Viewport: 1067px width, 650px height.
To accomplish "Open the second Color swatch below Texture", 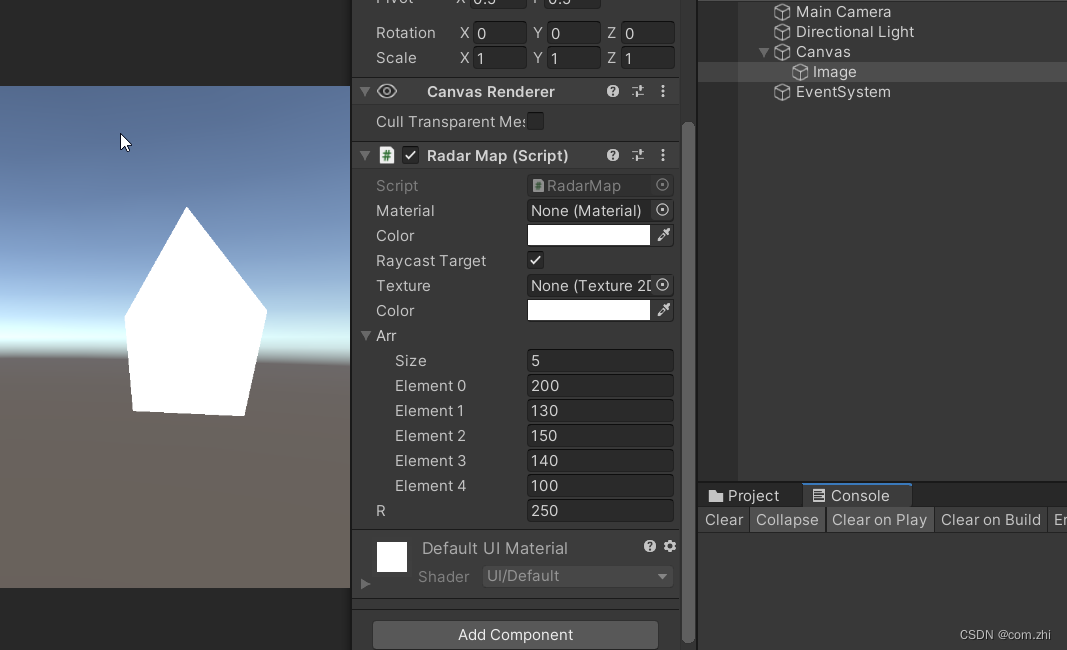I will click(589, 310).
